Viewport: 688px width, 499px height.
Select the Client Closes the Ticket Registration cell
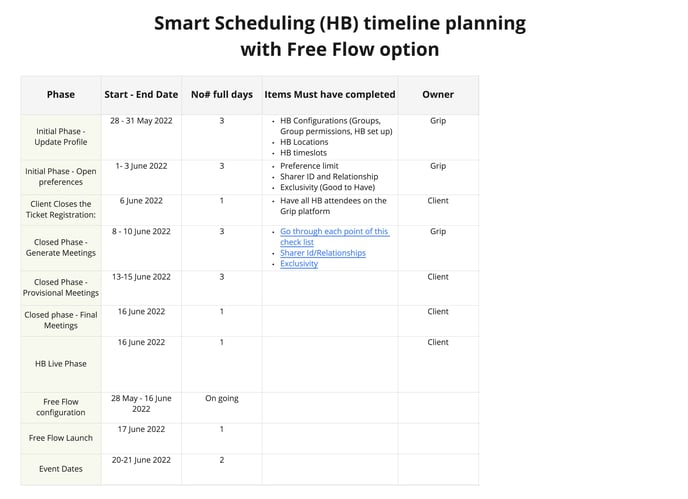(x=61, y=210)
